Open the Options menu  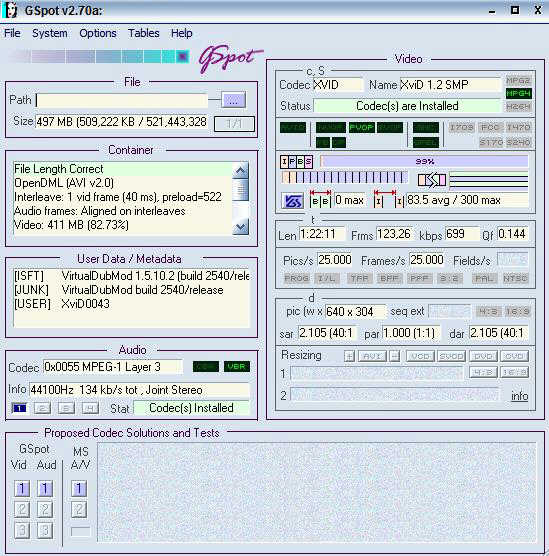click(98, 33)
